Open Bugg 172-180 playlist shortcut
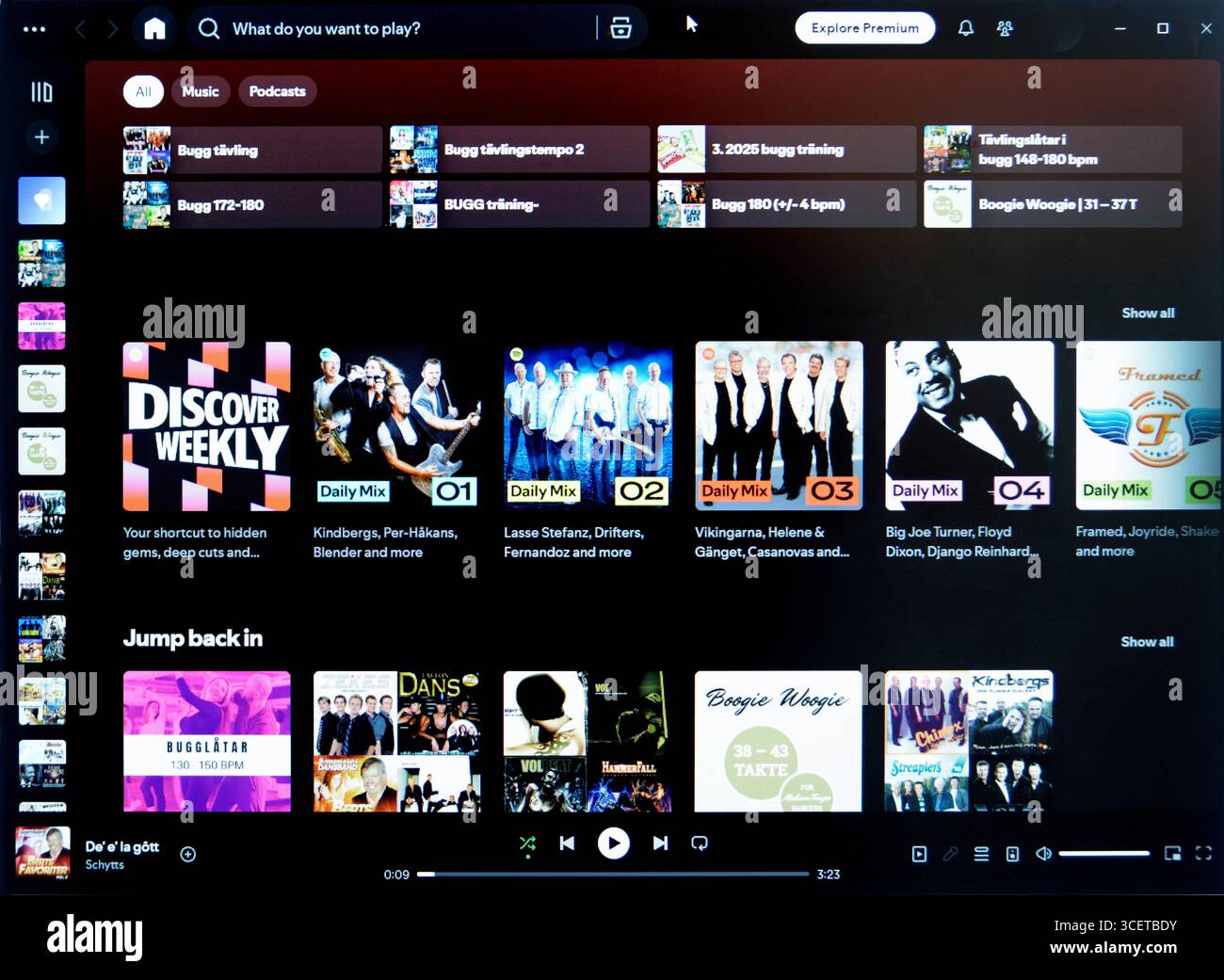The width and height of the screenshot is (1224, 980). pos(252,204)
